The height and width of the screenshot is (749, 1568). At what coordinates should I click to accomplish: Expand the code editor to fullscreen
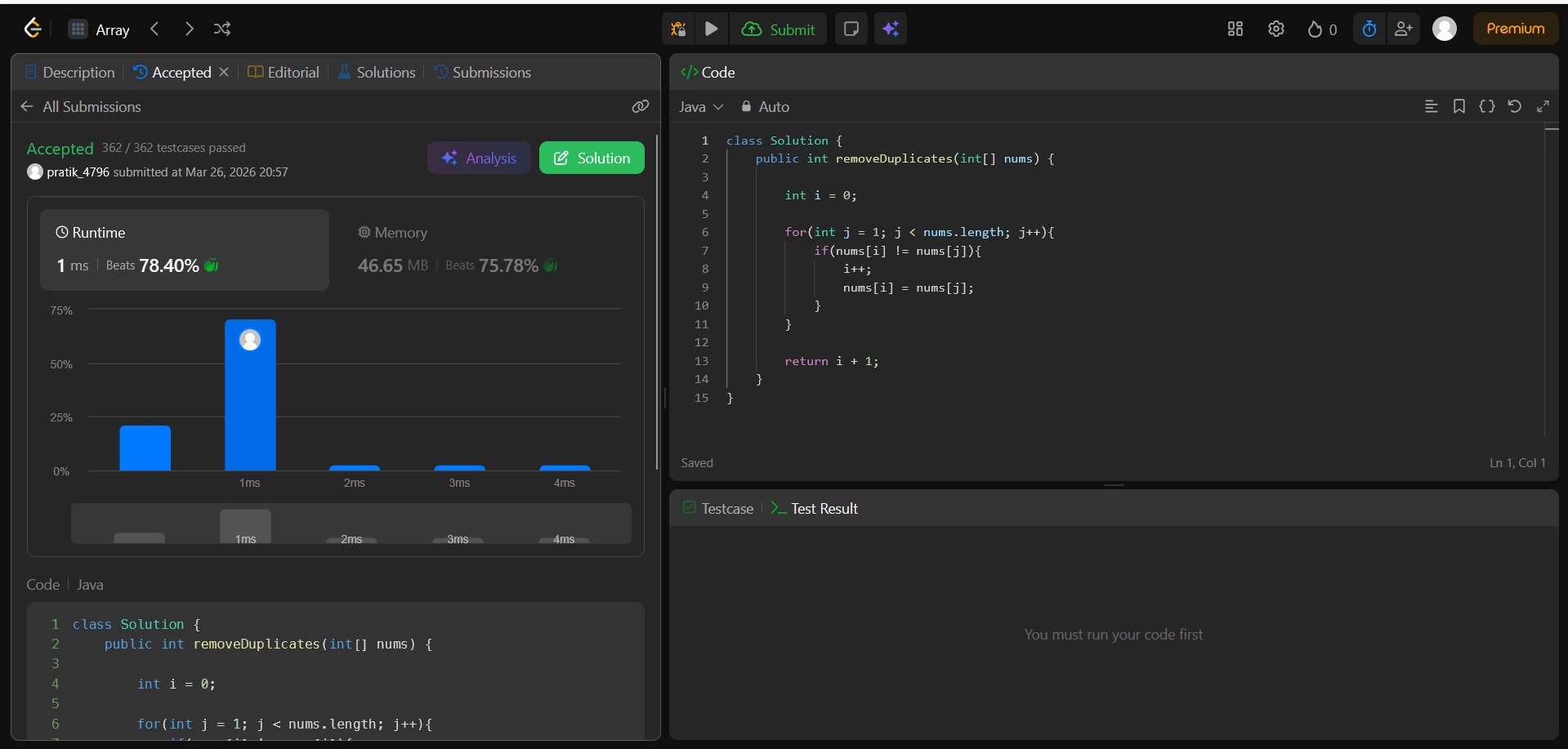(x=1543, y=106)
